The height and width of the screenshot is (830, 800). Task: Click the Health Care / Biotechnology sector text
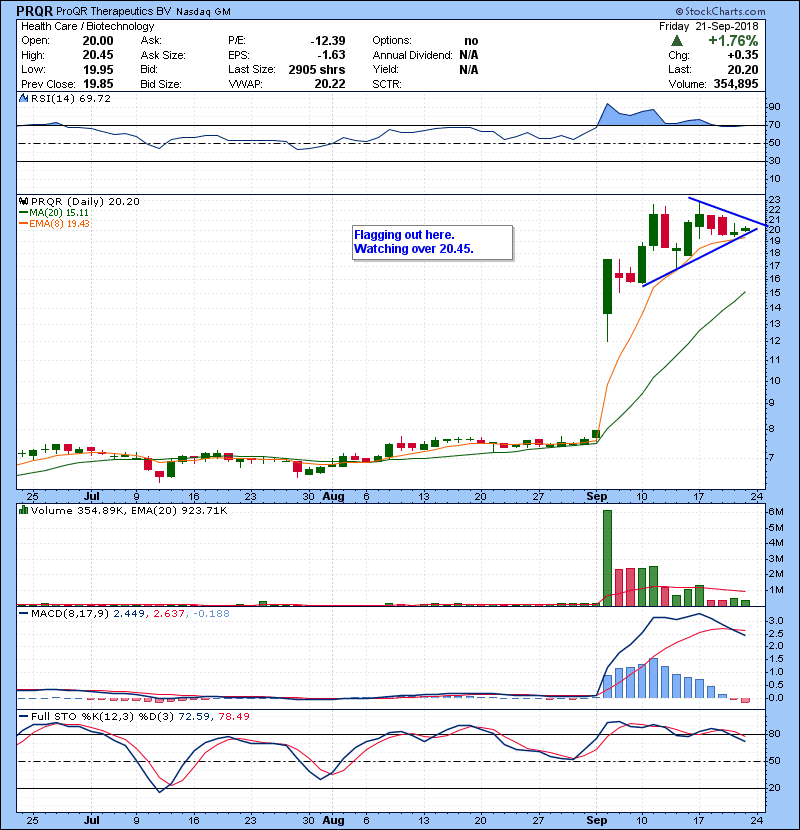pos(87,26)
